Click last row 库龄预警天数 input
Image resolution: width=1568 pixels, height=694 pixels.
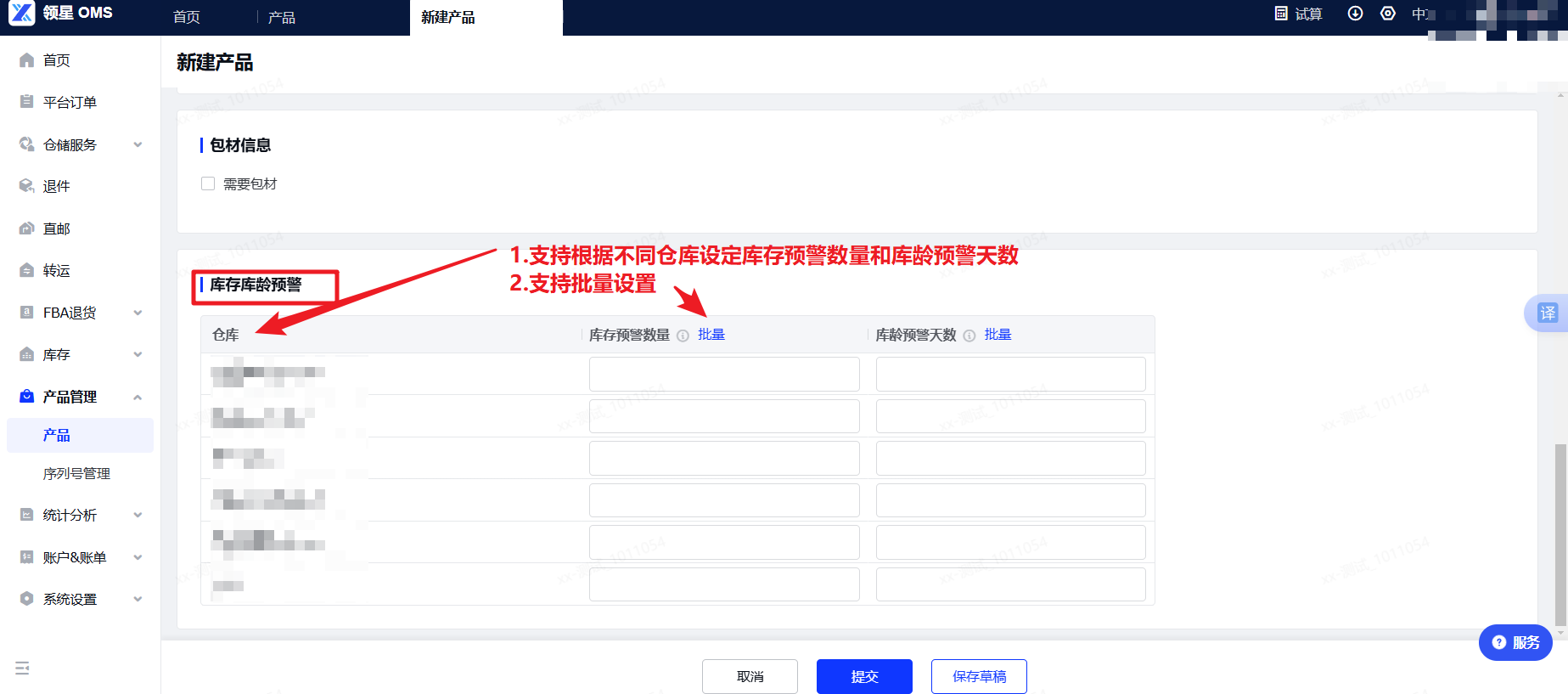(x=1011, y=584)
